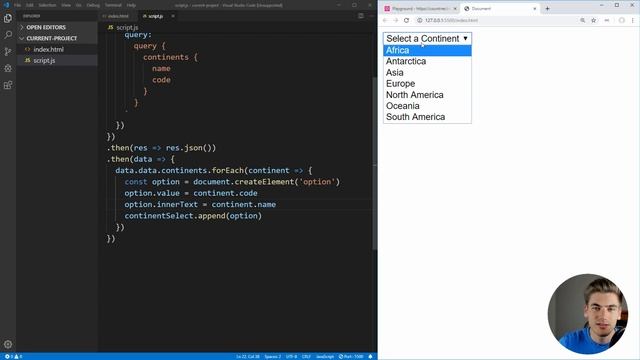The image size is (640, 360).
Task: Choose Antarctica from the continent list
Action: click(x=427, y=61)
